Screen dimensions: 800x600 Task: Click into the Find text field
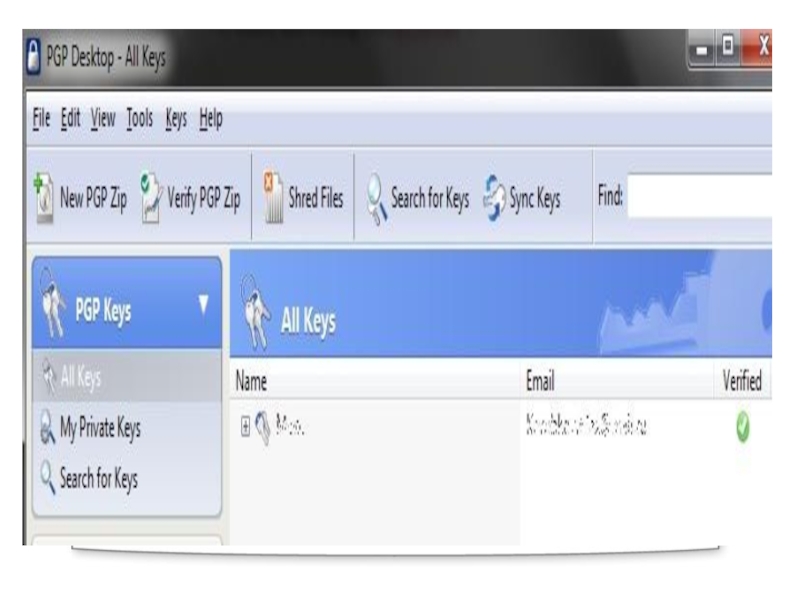point(699,196)
